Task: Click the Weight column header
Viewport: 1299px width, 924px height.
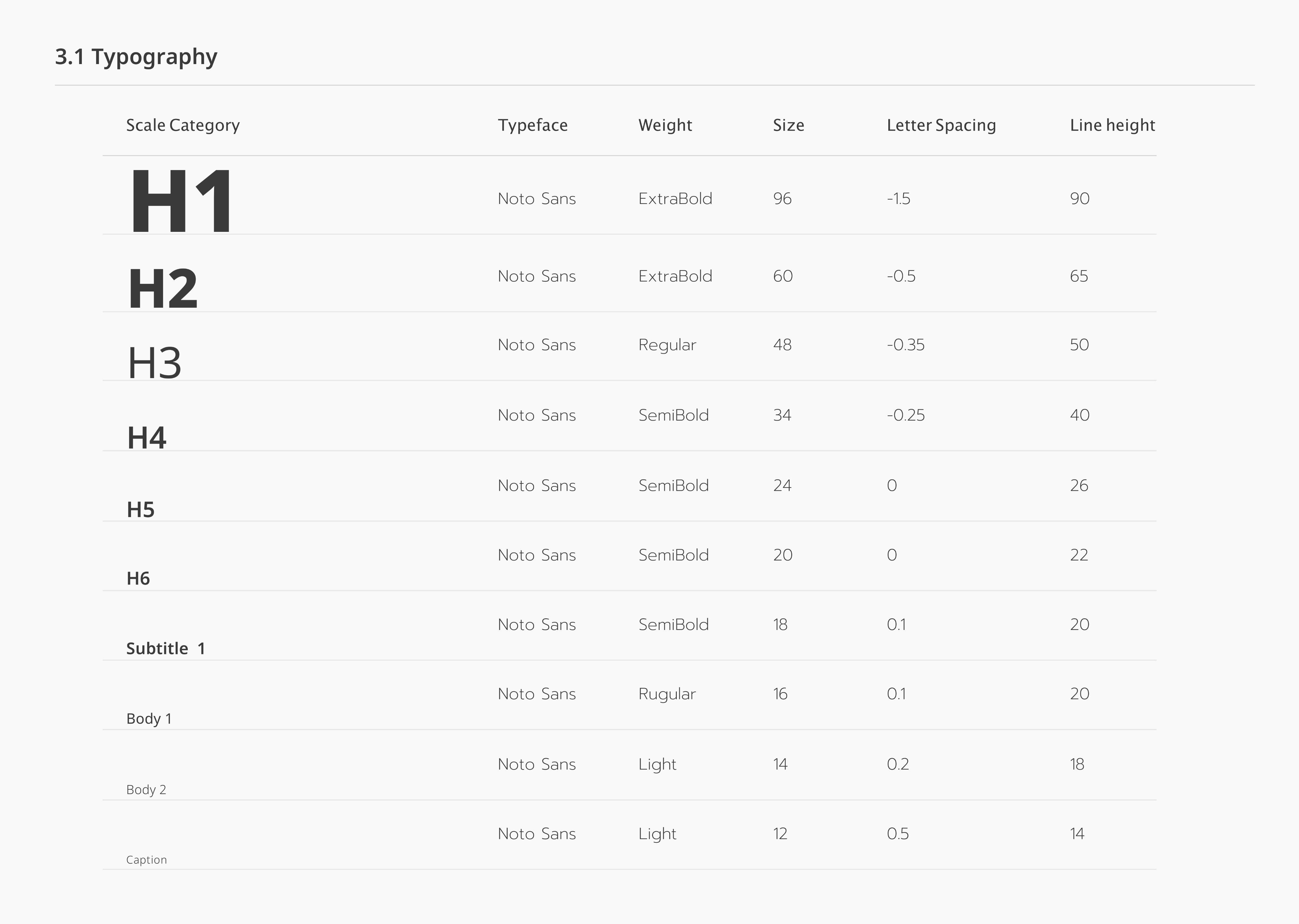Action: [x=665, y=125]
